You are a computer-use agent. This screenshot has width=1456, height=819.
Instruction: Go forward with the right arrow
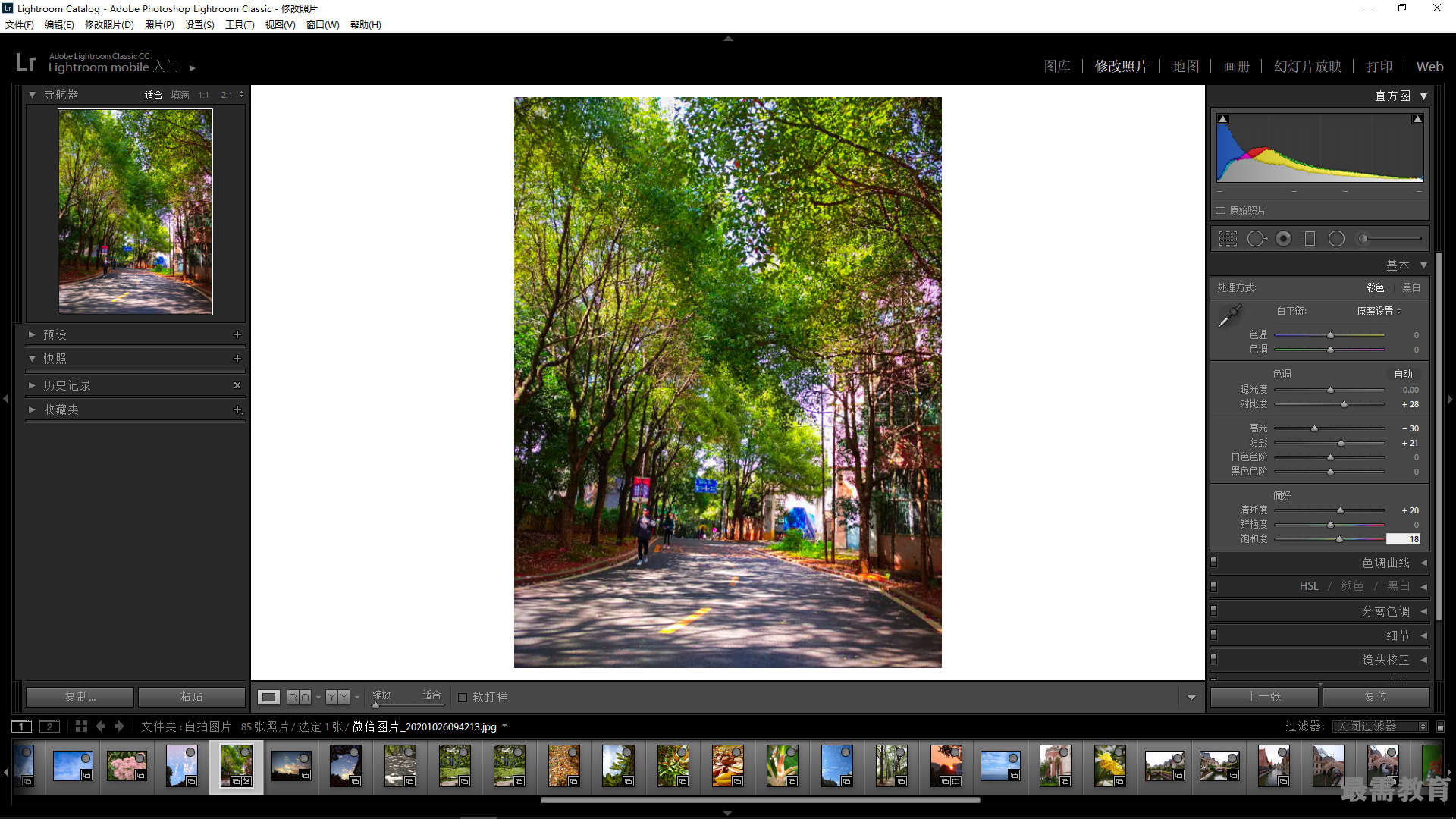119,726
